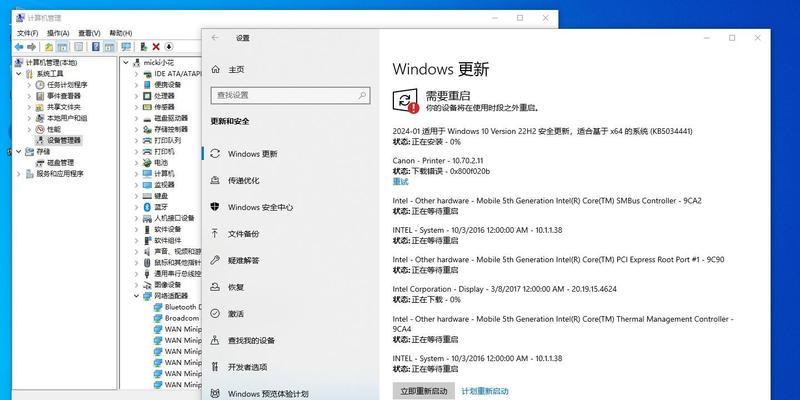Open the 文件(F) menu

coord(28,33)
